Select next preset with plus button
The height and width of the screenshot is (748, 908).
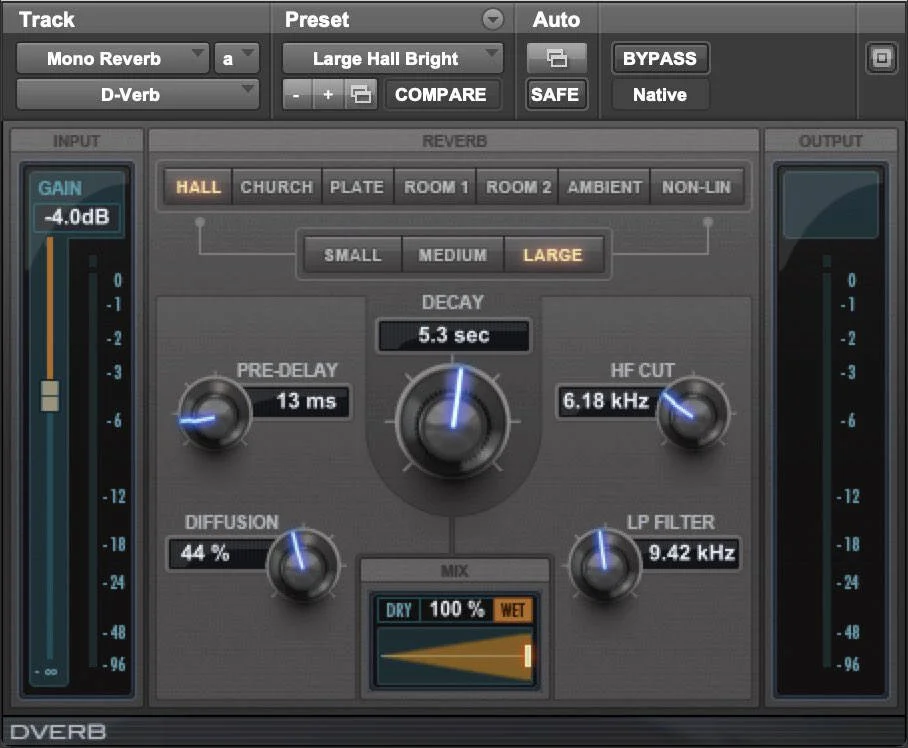(x=327, y=94)
